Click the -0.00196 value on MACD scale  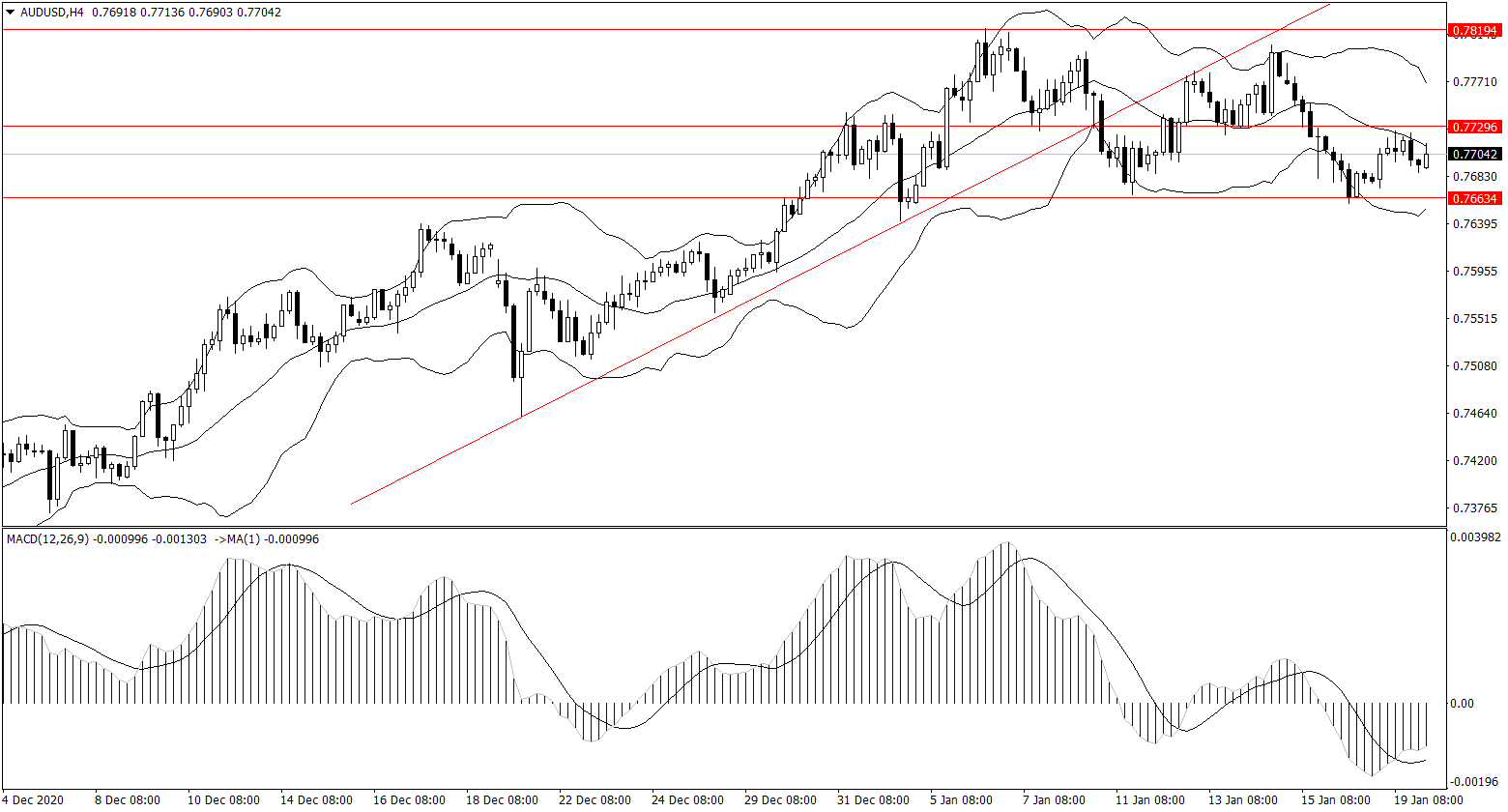click(1477, 781)
